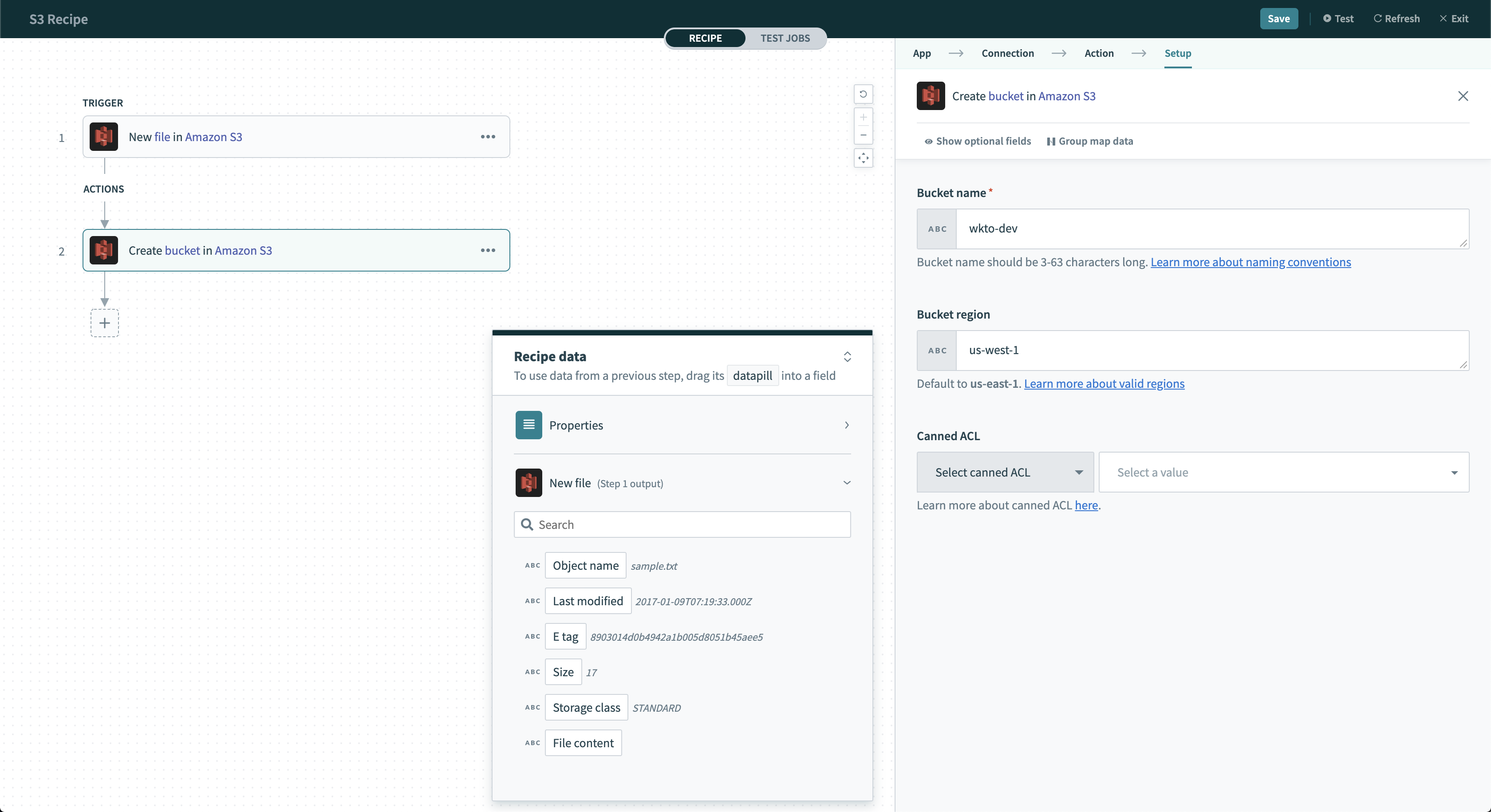This screenshot has height=812, width=1491.
Task: Switch to the TEST JOBS tab
Action: (x=785, y=38)
